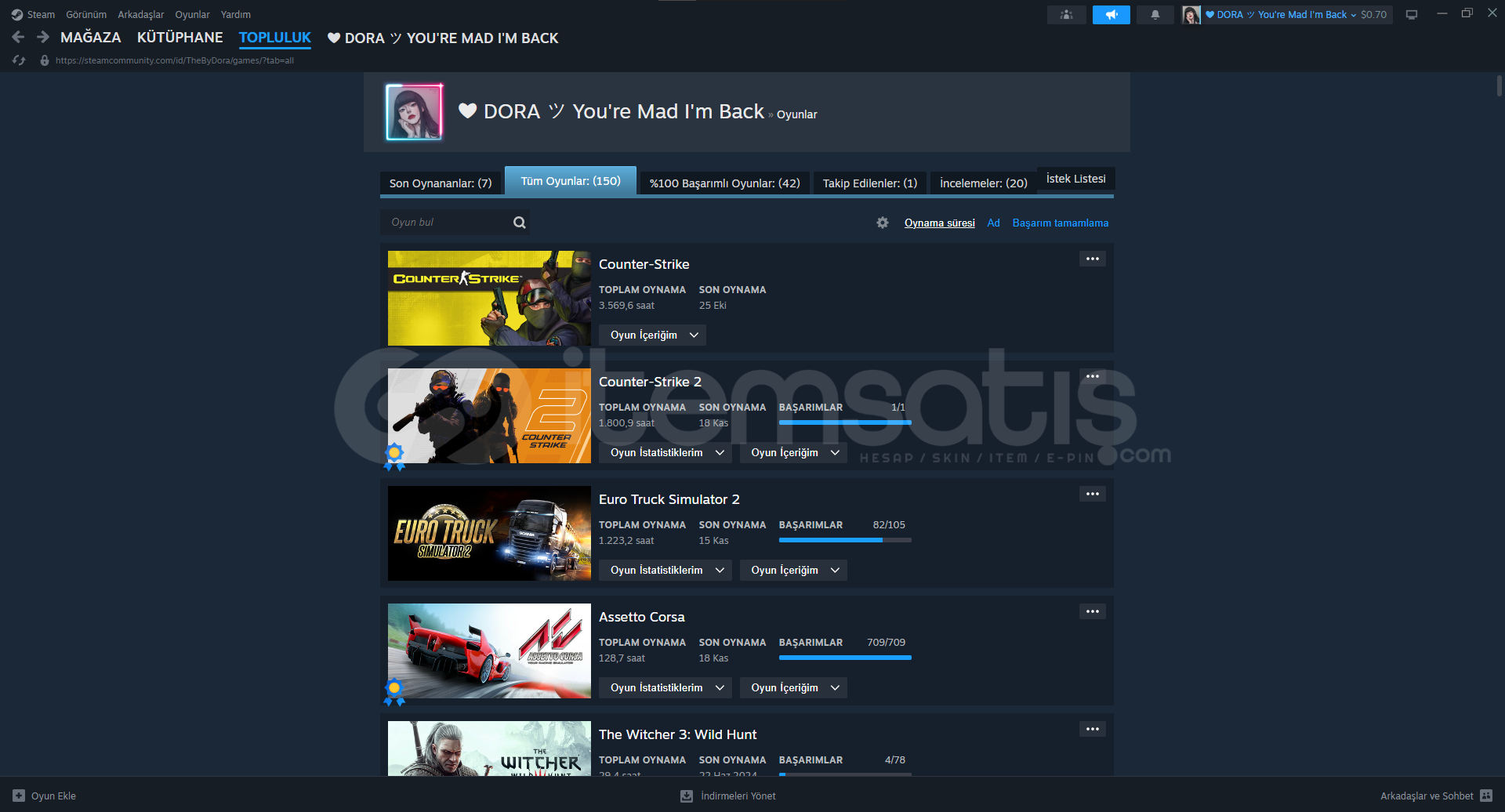Expand Oyun İstatistiklerim for Euro Truck Simulator 2

[x=665, y=570]
